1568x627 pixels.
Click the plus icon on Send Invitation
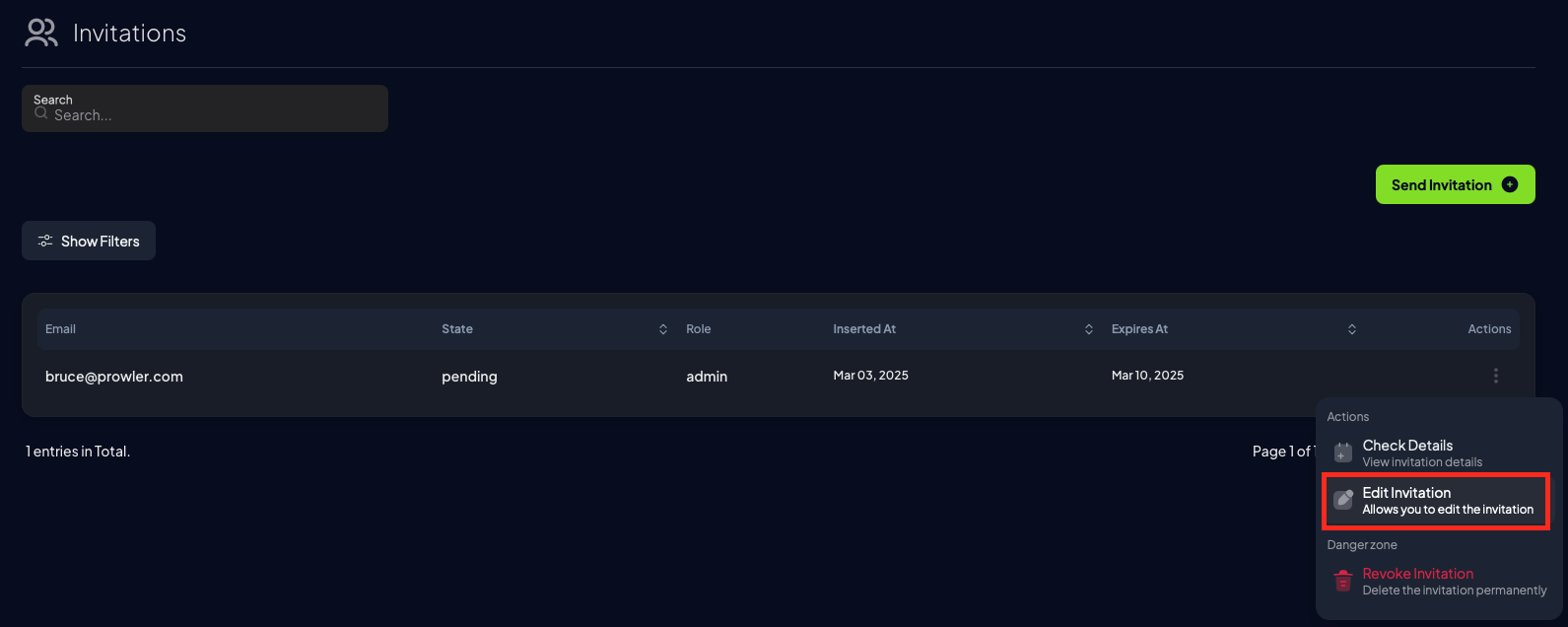pos(1510,184)
